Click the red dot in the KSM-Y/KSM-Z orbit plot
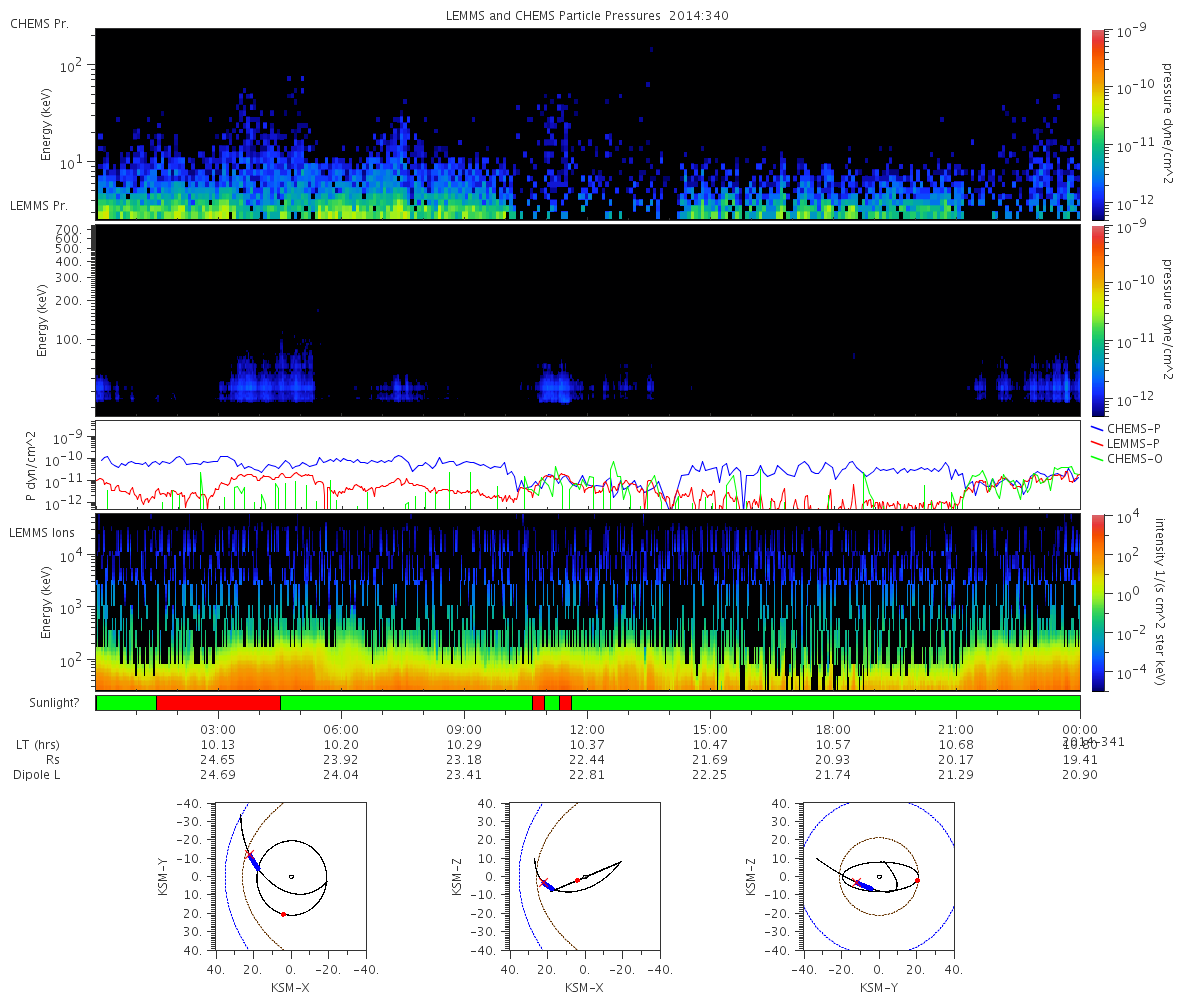Image resolution: width=1200 pixels, height=1000 pixels. 917,880
